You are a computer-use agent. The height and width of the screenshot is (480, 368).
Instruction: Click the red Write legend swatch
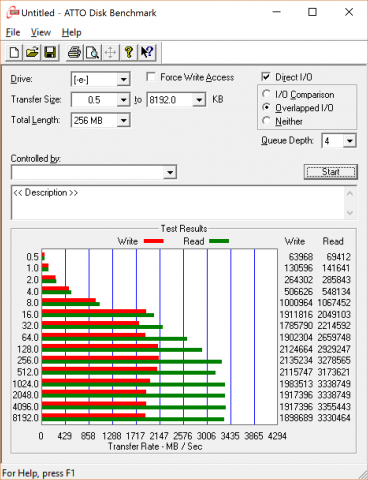(153, 241)
